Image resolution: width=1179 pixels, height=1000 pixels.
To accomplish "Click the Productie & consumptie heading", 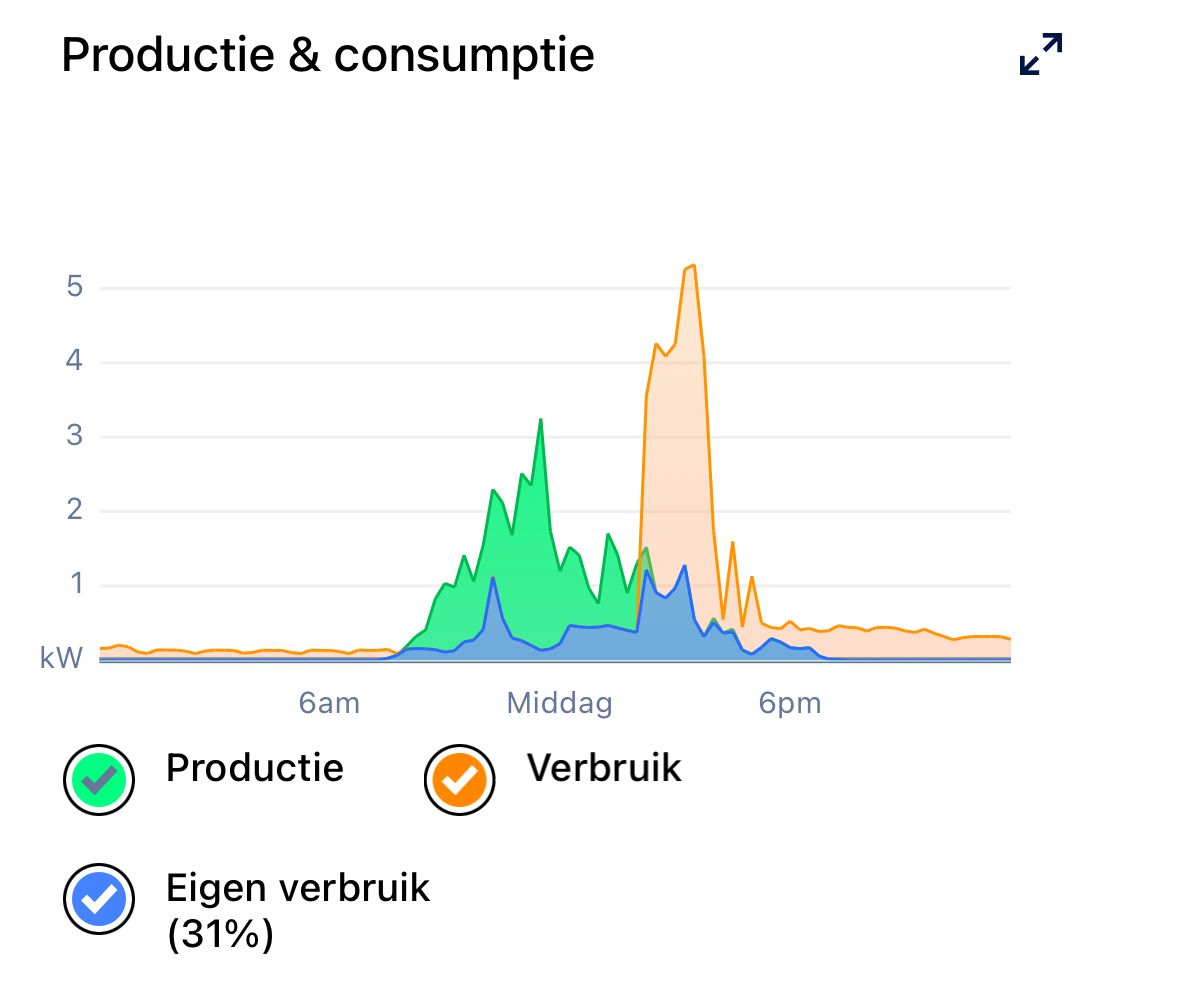I will tap(328, 55).
